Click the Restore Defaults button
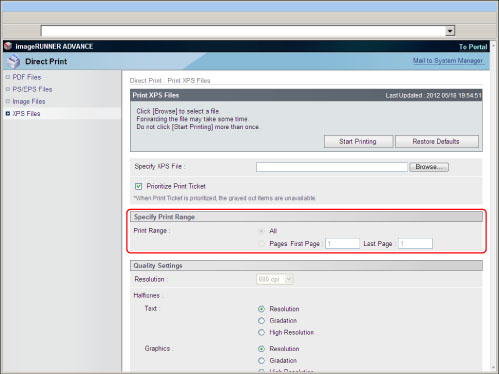The image size is (499, 374). 437,141
